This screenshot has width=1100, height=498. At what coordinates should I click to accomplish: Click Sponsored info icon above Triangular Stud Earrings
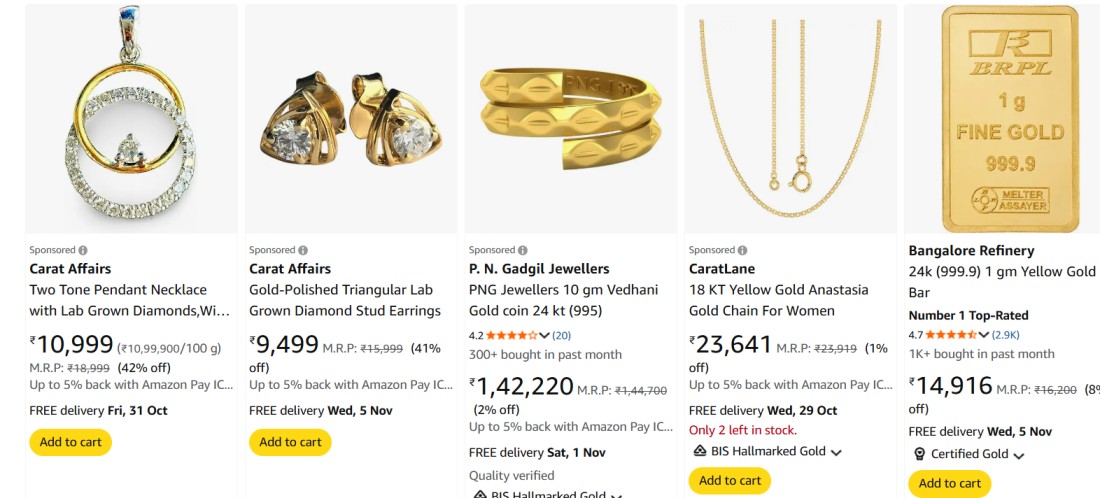click(x=303, y=250)
